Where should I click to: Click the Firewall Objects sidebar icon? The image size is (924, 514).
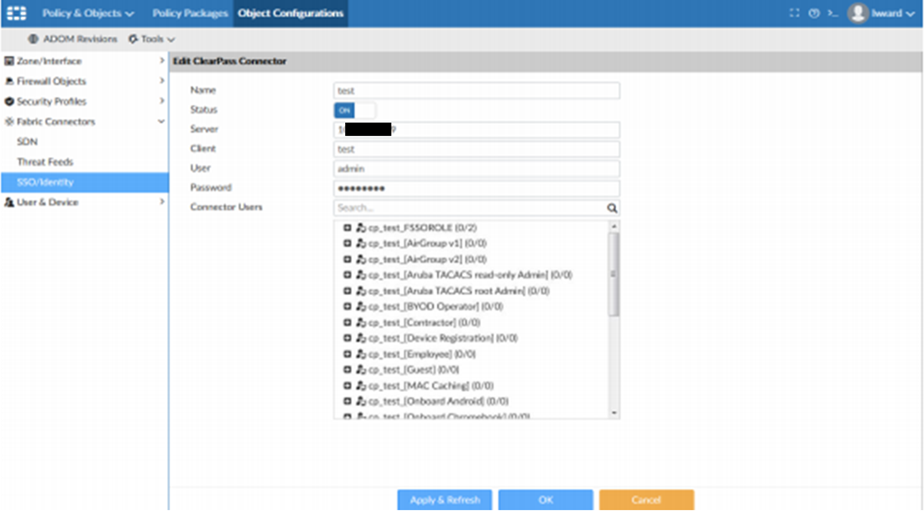(x=9, y=81)
